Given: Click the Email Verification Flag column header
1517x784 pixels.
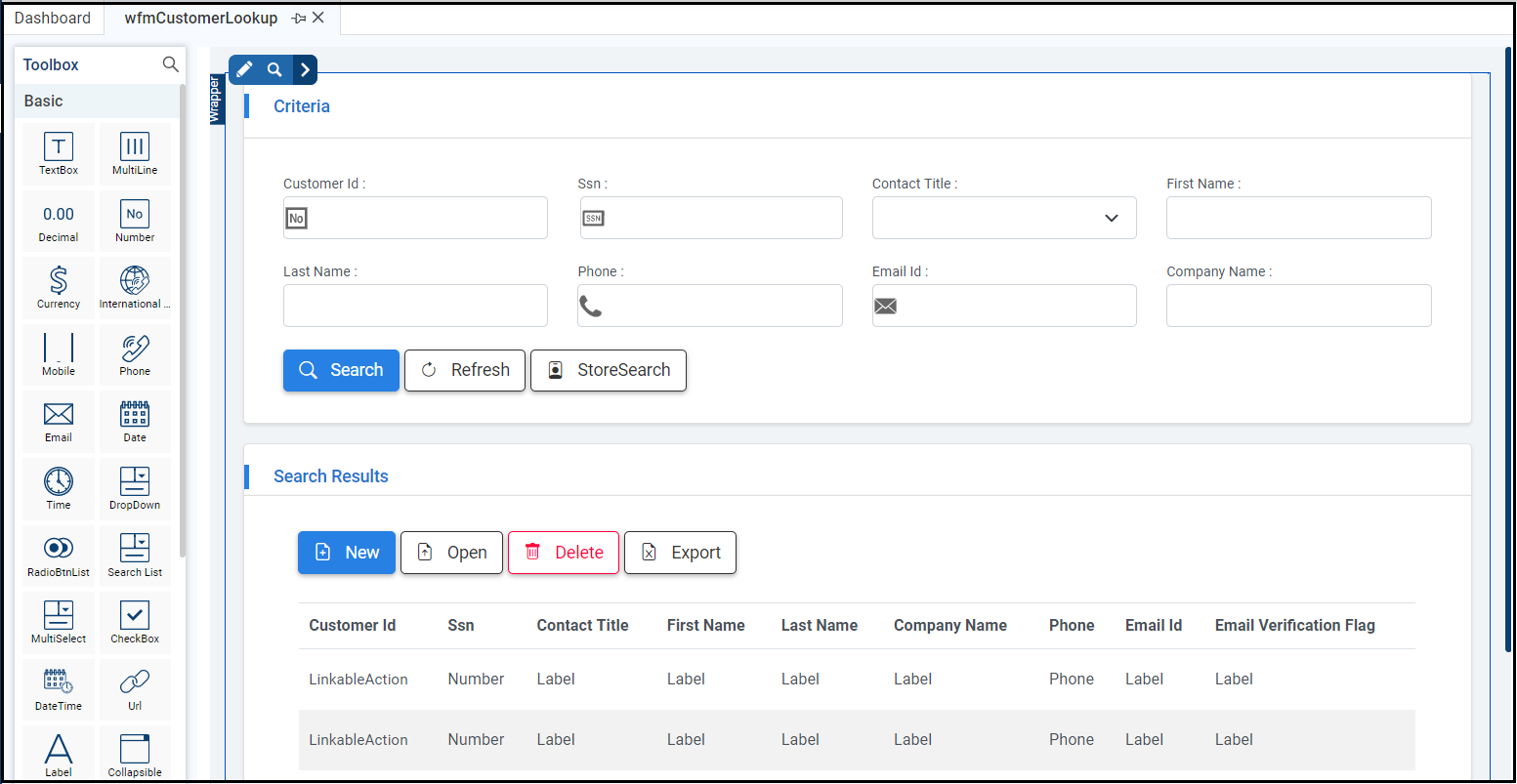Looking at the screenshot, I should coord(1295,626).
